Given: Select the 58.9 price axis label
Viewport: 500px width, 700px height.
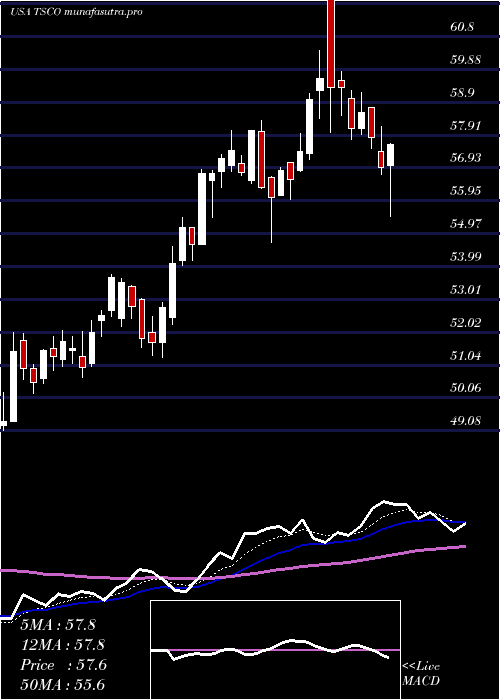Looking at the screenshot, I should (x=462, y=93).
